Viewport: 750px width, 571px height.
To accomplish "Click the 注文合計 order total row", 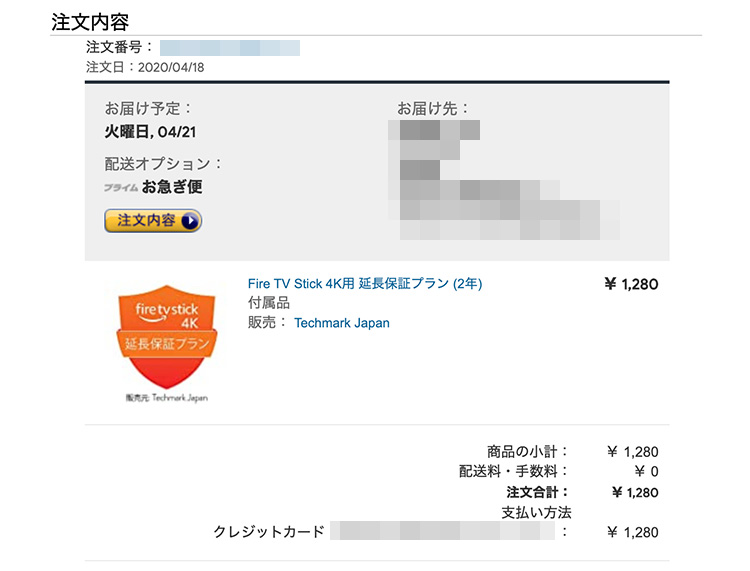I will [x=582, y=492].
